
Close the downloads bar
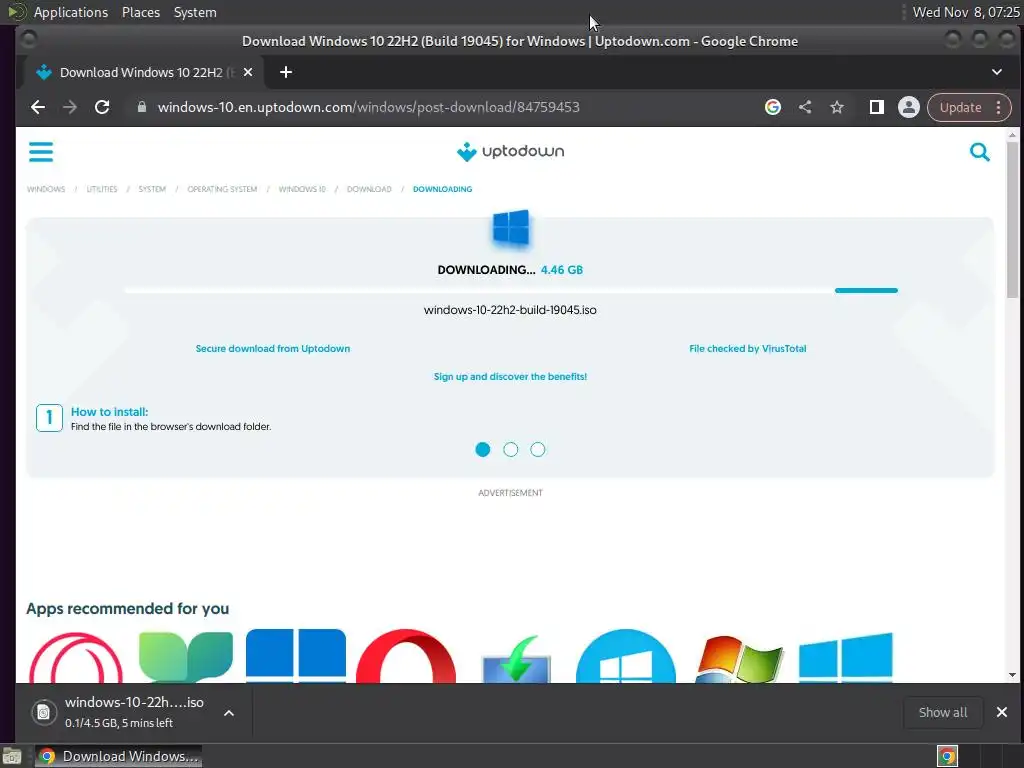[1002, 712]
